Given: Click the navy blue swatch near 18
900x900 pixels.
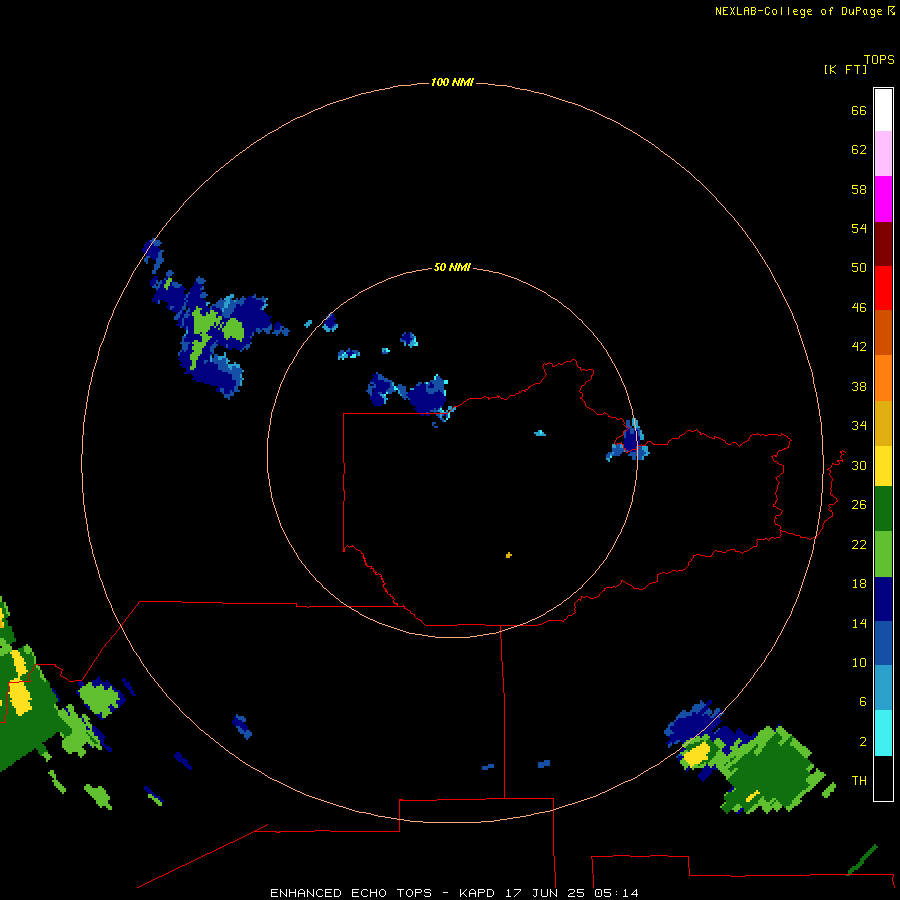Looking at the screenshot, I should pos(883,599).
